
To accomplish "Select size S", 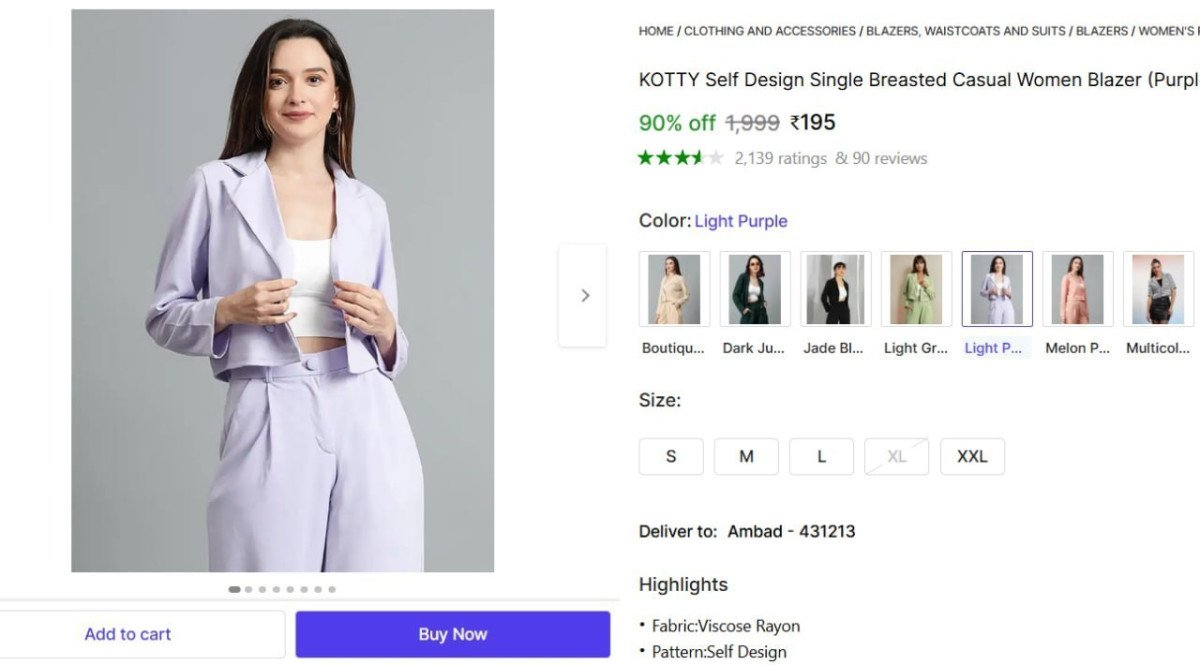I will (670, 456).
